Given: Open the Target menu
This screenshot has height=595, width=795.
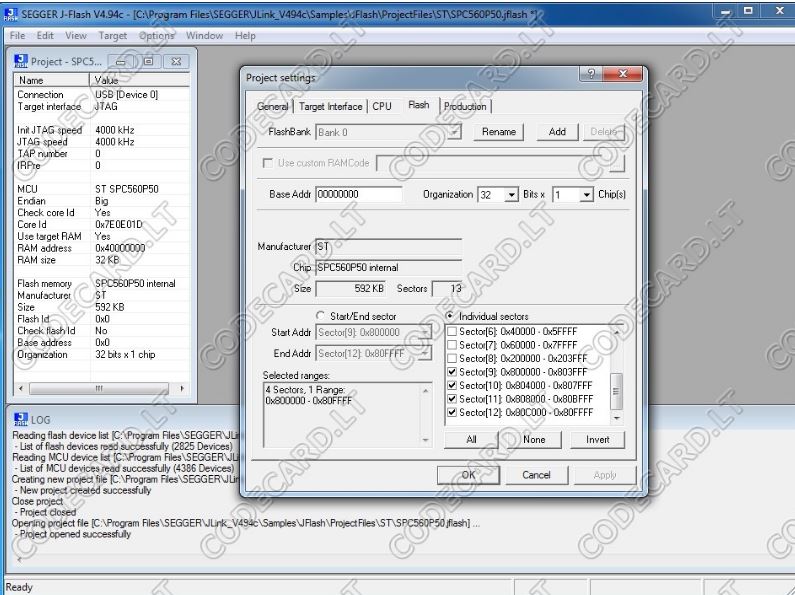Looking at the screenshot, I should [113, 35].
